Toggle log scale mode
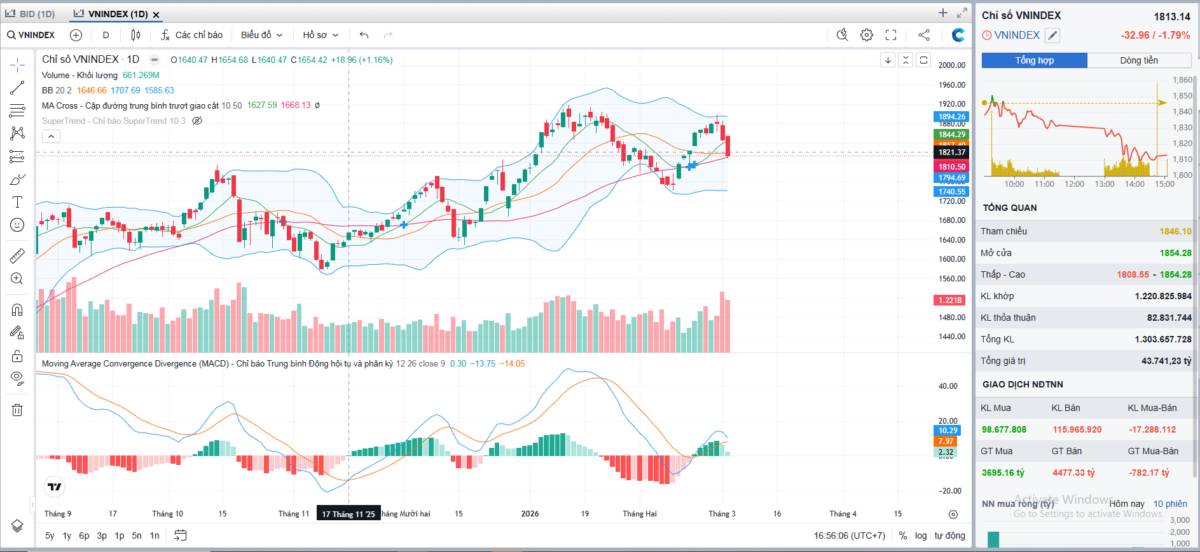The image size is (1200, 552). pos(920,535)
